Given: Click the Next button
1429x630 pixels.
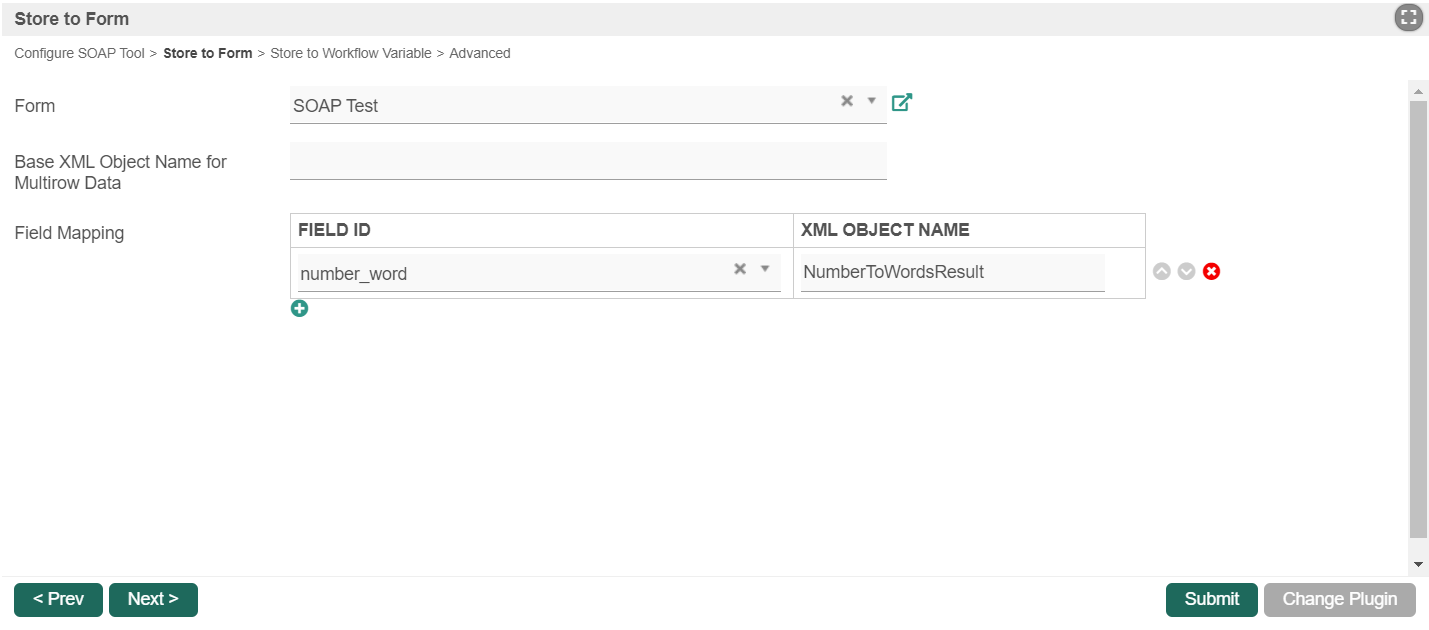Looking at the screenshot, I should (153, 599).
